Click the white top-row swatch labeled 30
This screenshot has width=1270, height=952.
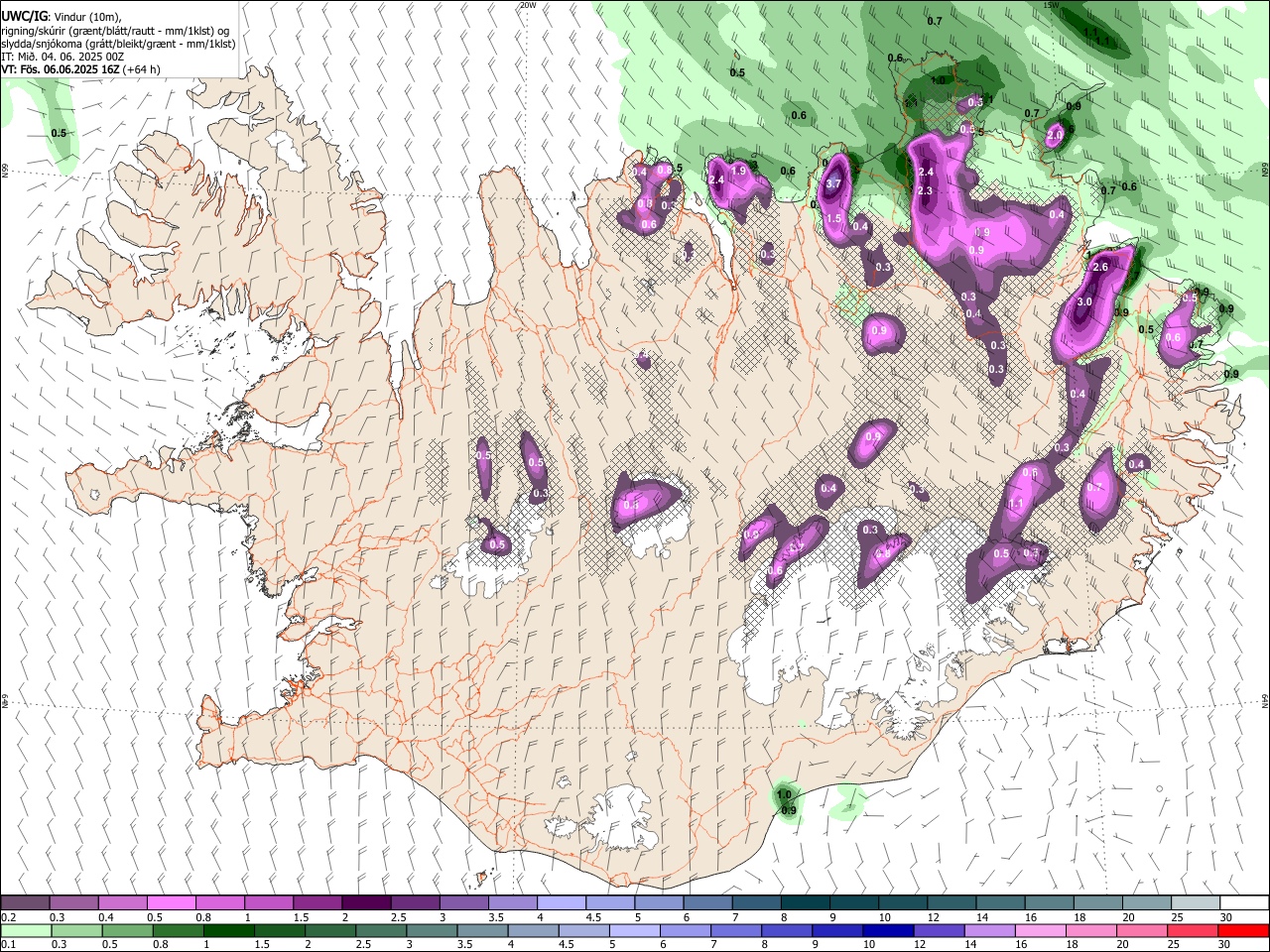click(x=1244, y=903)
